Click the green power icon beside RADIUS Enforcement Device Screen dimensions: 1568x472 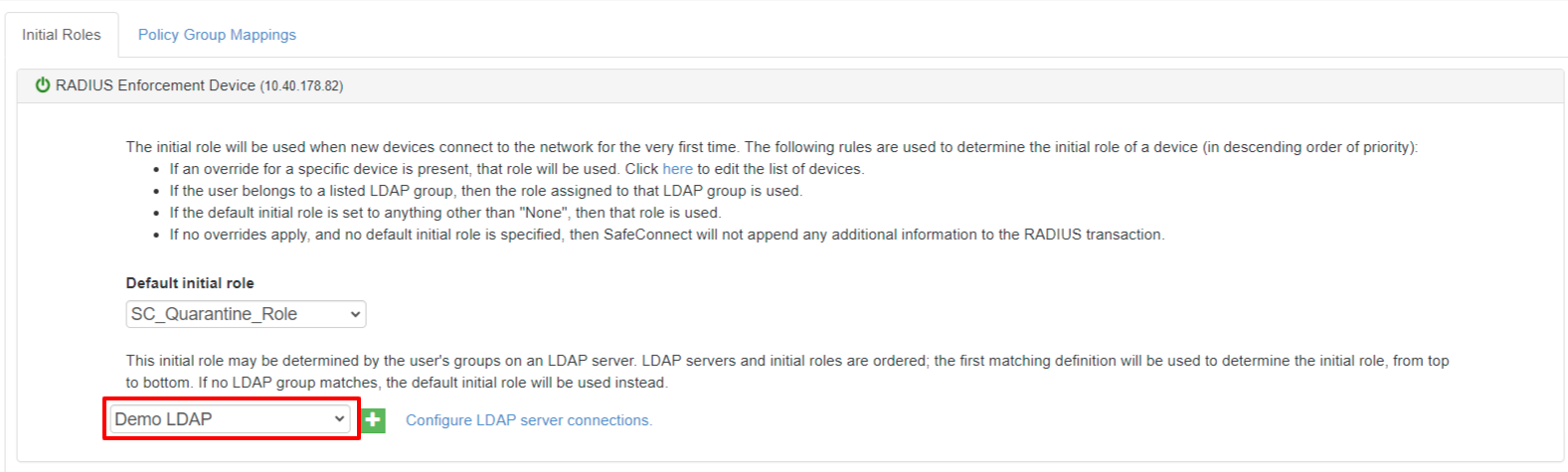[43, 85]
